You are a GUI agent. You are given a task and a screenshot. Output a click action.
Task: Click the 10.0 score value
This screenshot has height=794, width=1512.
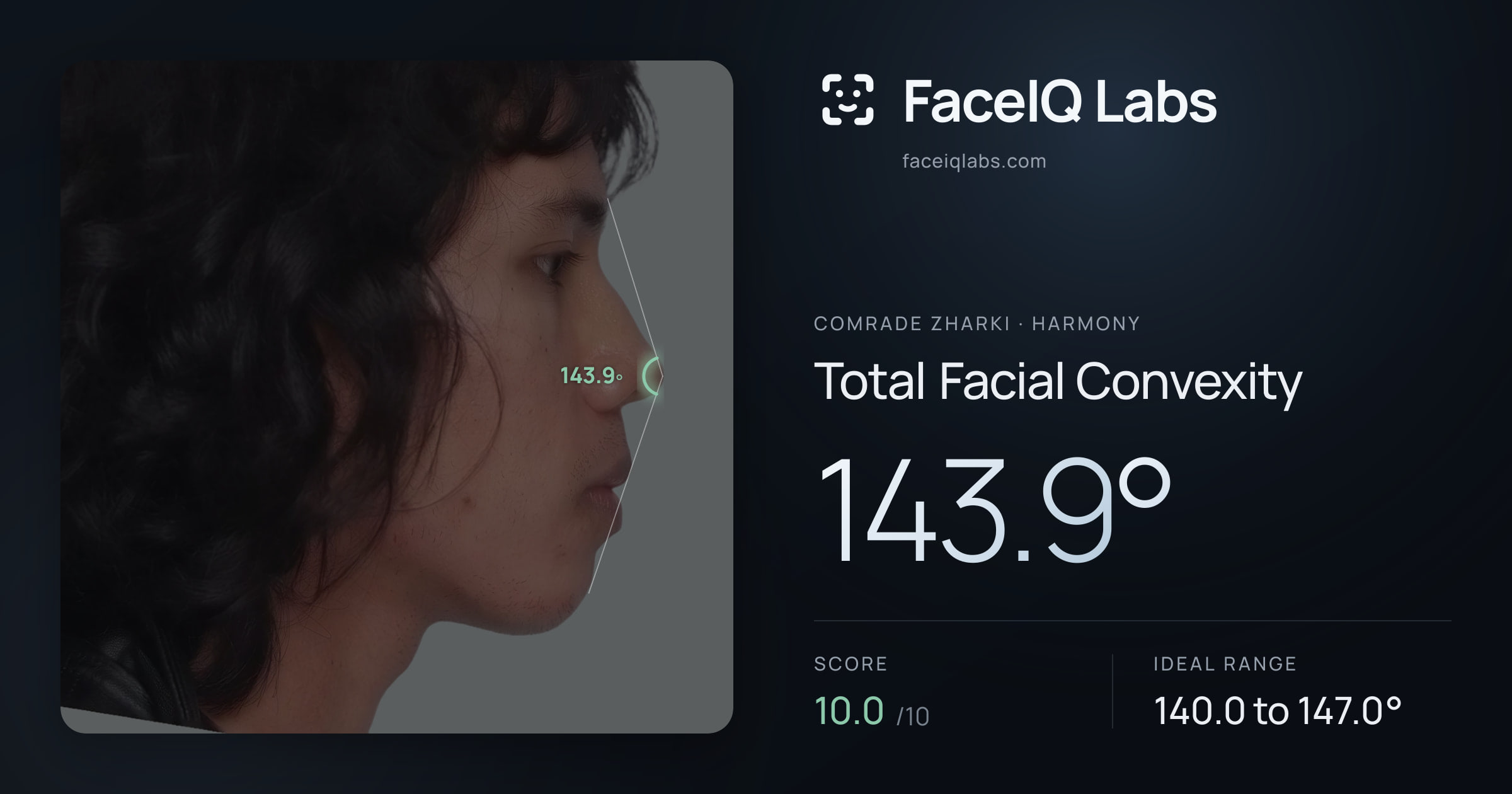tap(849, 711)
